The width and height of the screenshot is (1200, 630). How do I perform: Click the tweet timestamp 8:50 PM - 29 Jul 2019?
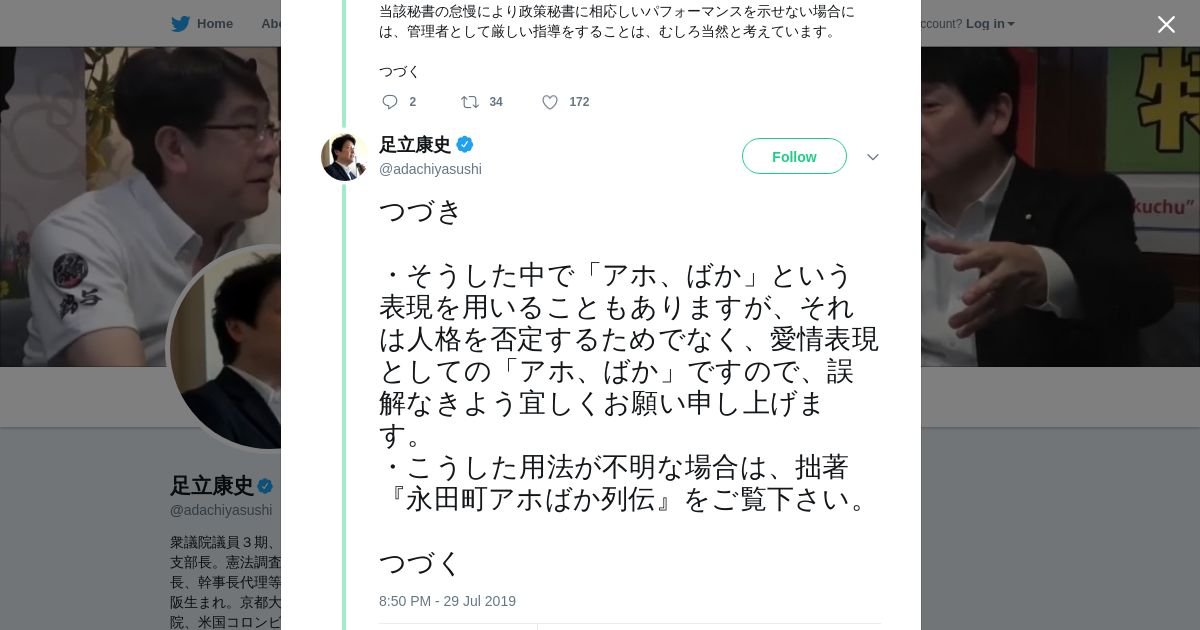tap(447, 601)
